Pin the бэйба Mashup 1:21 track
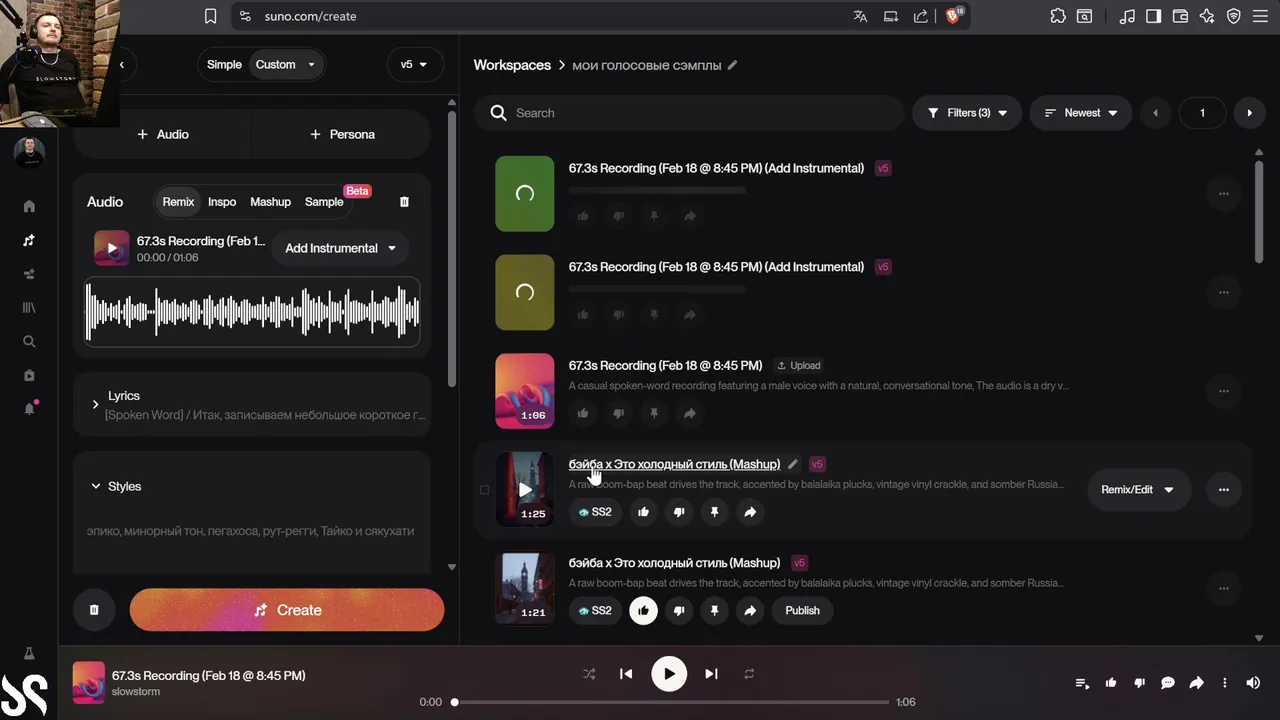Screen dimensions: 1280x720 pos(714,610)
